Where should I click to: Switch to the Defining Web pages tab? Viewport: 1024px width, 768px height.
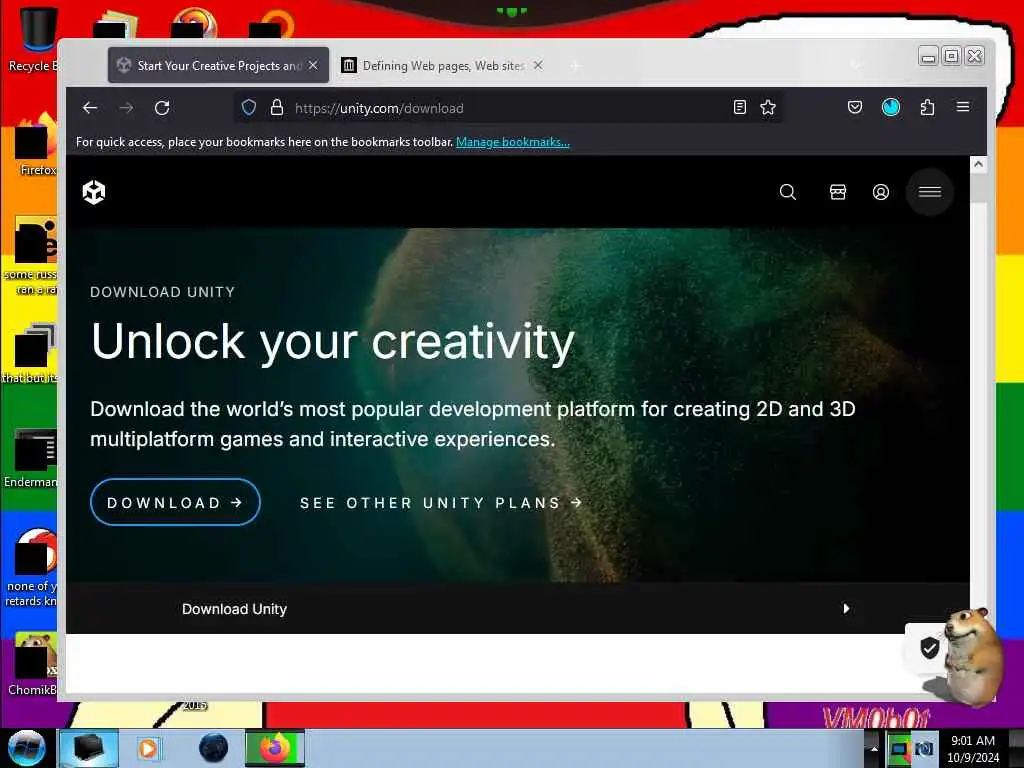441,65
